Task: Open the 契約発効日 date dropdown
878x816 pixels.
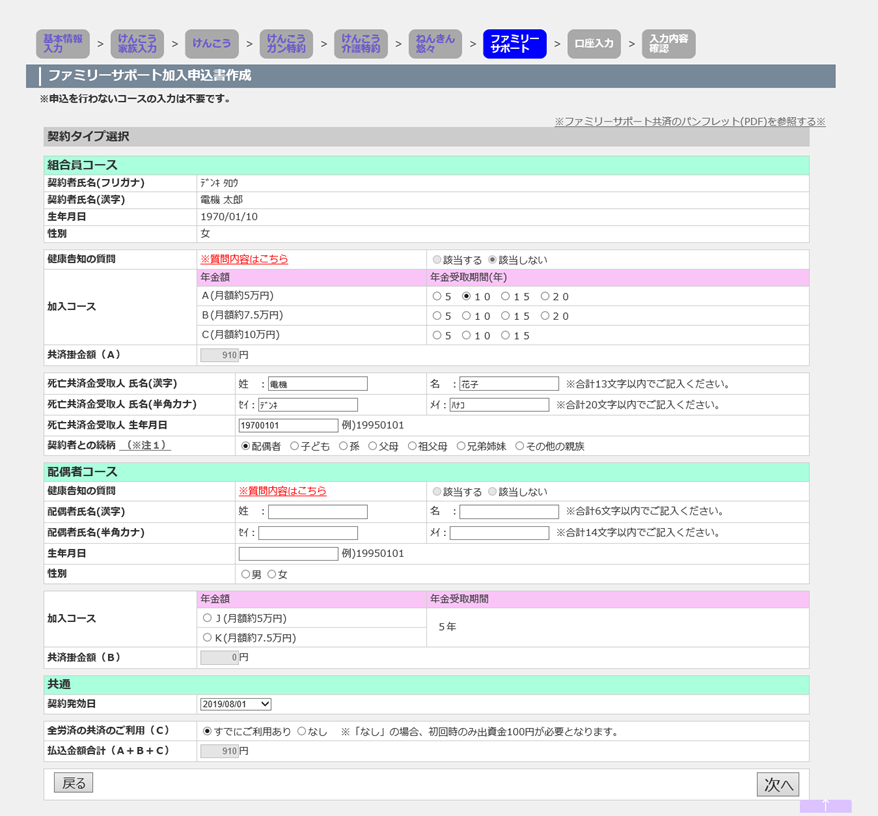Action: [235, 704]
